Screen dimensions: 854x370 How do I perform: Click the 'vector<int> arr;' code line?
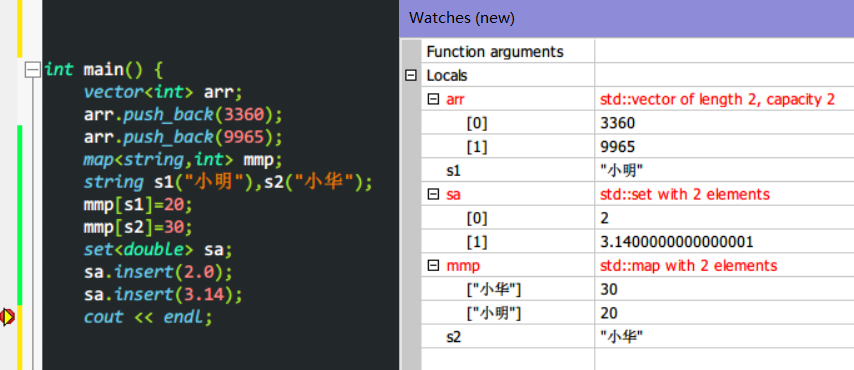tap(162, 92)
